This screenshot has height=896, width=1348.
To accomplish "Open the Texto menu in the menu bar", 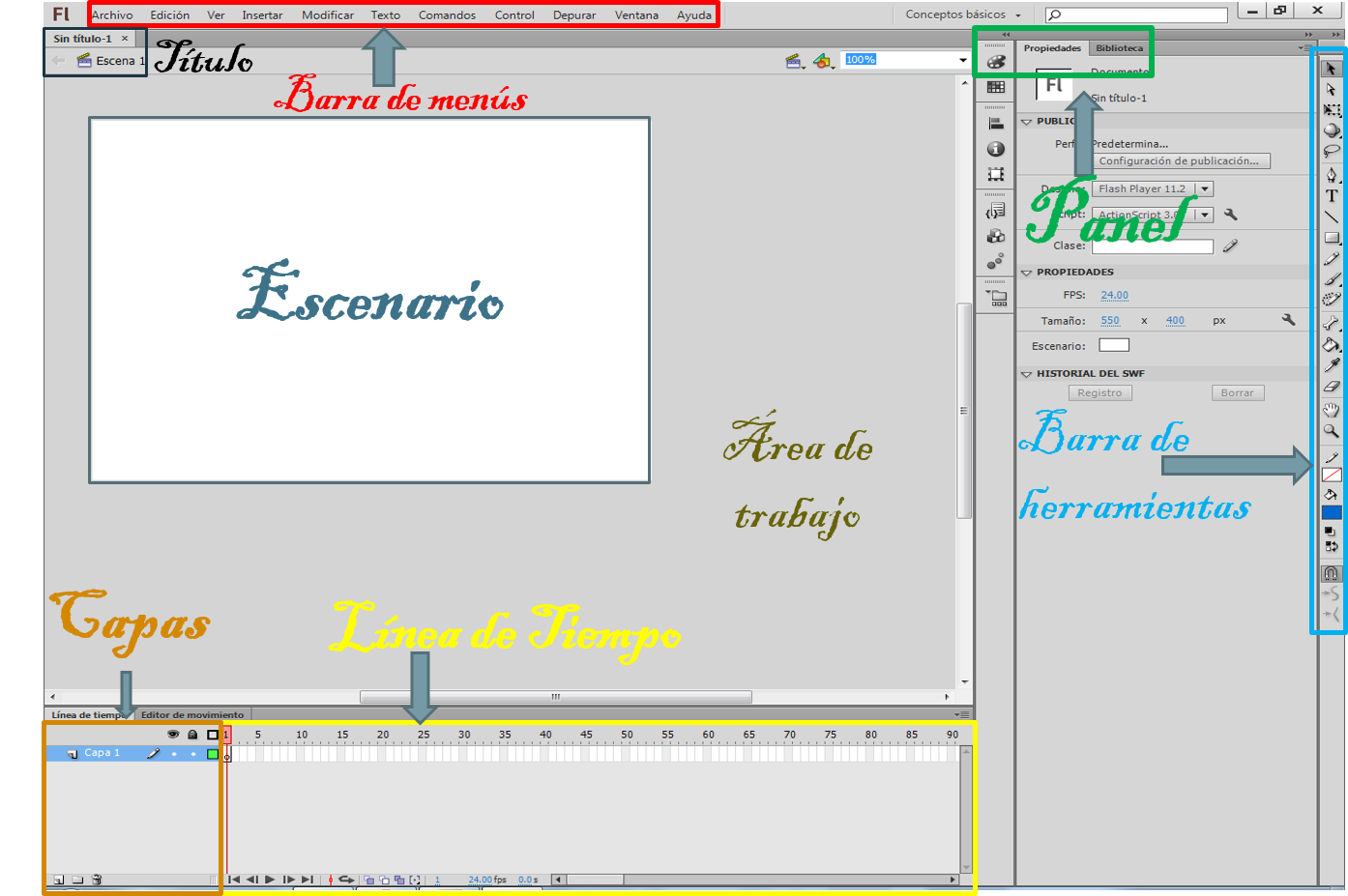I will pos(385,14).
